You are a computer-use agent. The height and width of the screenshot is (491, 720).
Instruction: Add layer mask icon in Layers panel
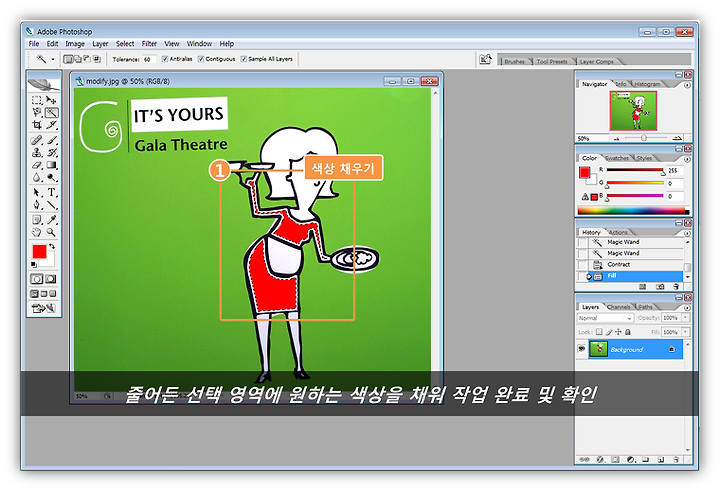(x=615, y=459)
